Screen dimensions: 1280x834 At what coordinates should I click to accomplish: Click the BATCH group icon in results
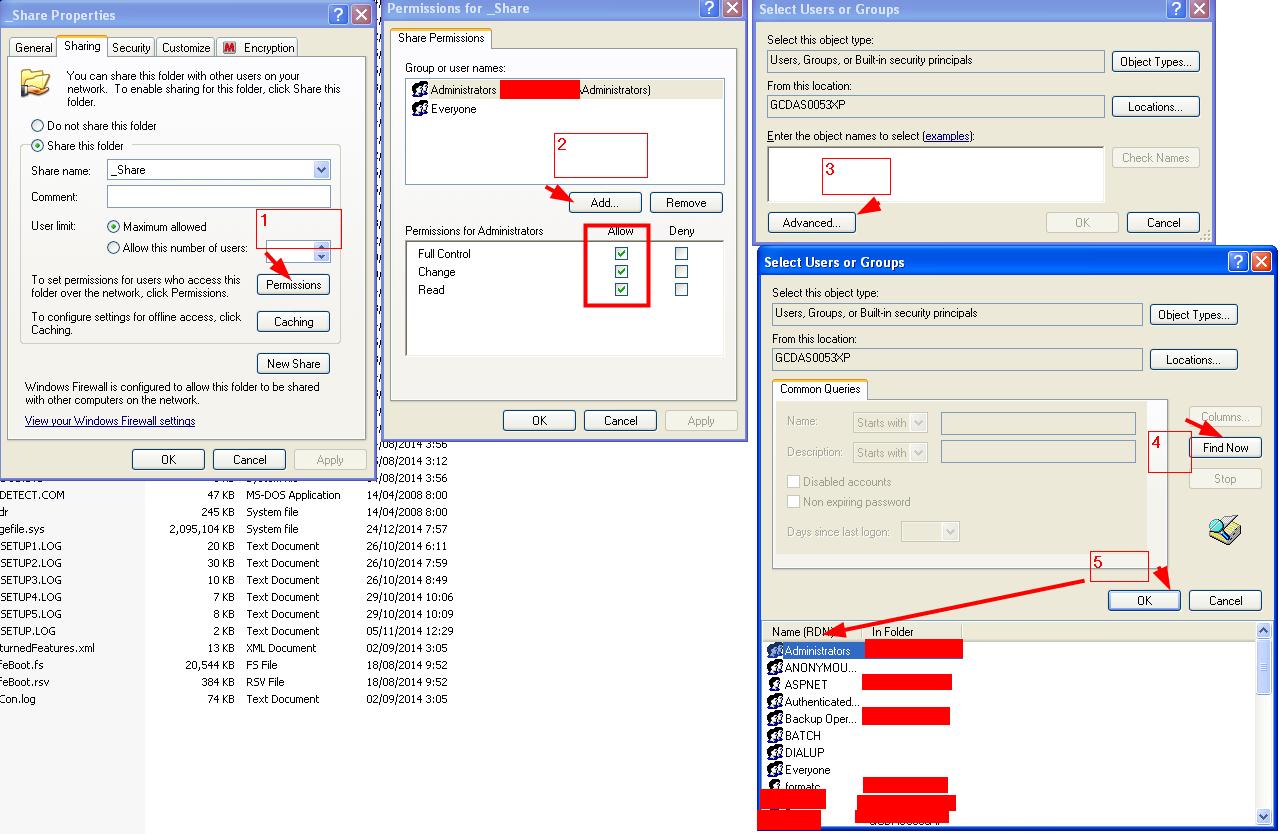point(775,736)
